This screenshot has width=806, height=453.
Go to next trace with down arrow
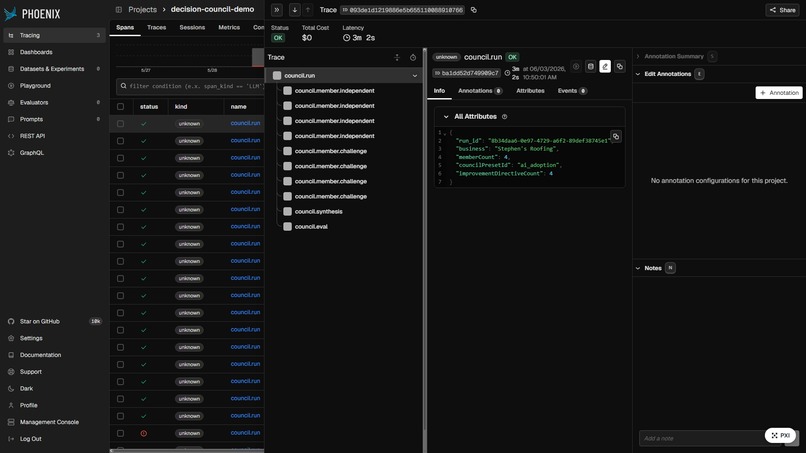[x=295, y=10]
